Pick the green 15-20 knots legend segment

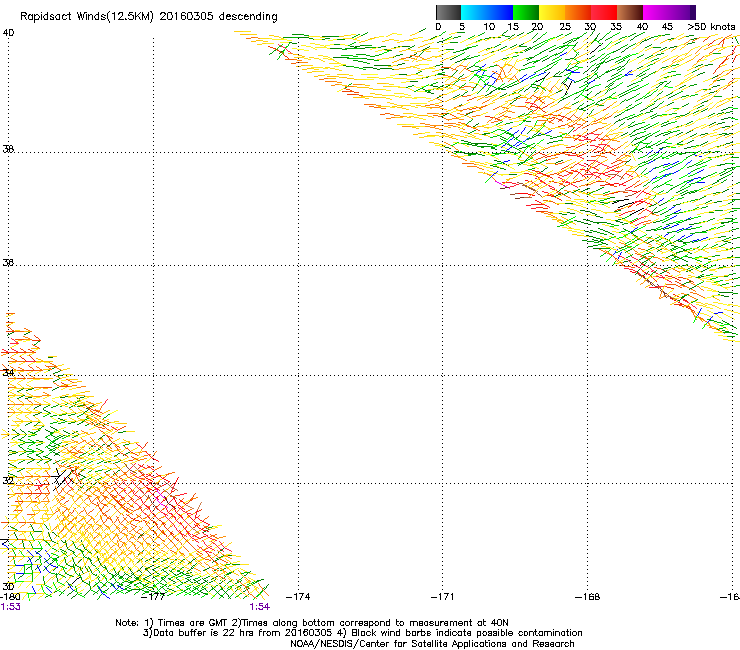[x=526, y=12]
